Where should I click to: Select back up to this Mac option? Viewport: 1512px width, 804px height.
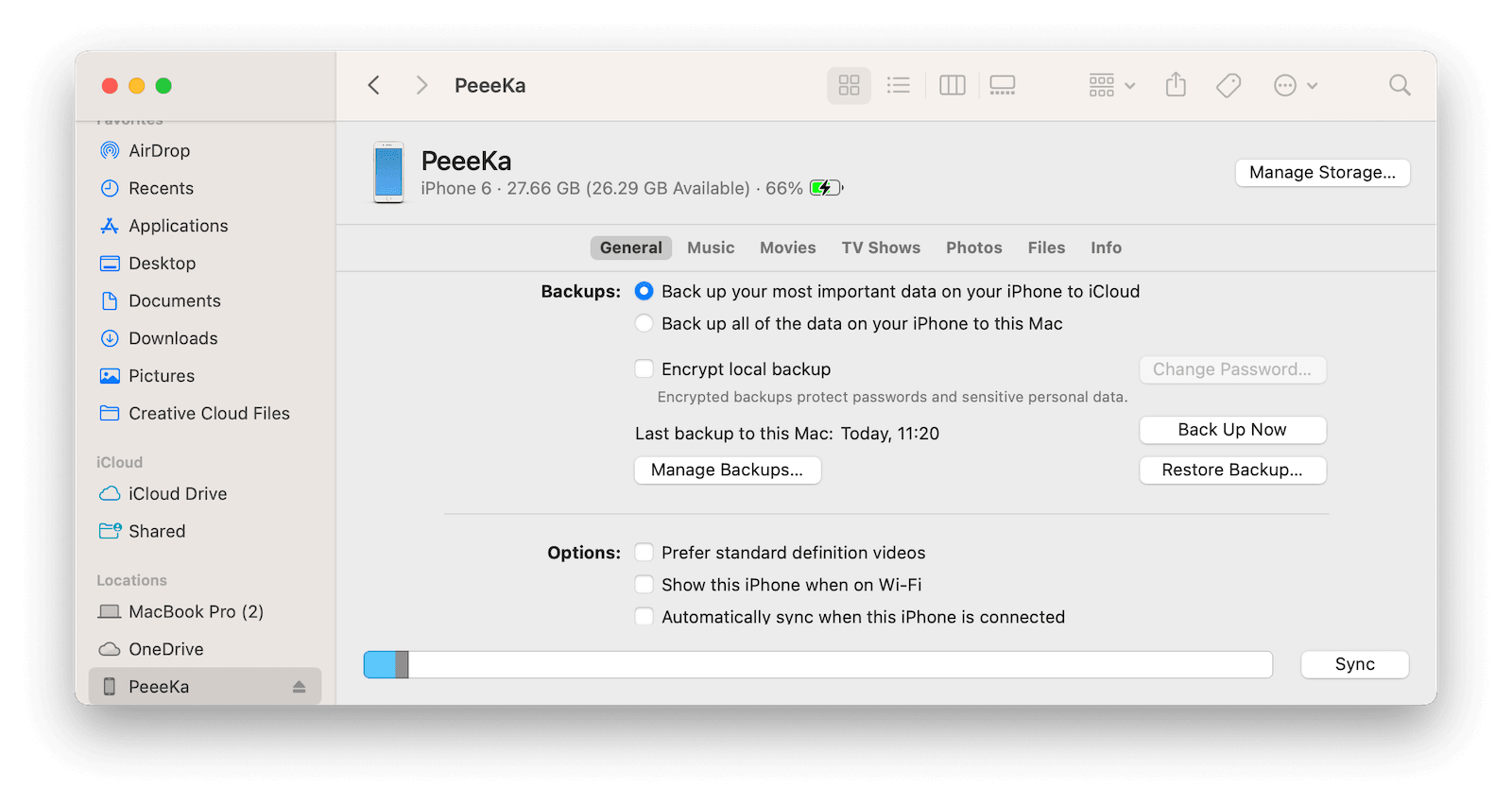click(644, 324)
